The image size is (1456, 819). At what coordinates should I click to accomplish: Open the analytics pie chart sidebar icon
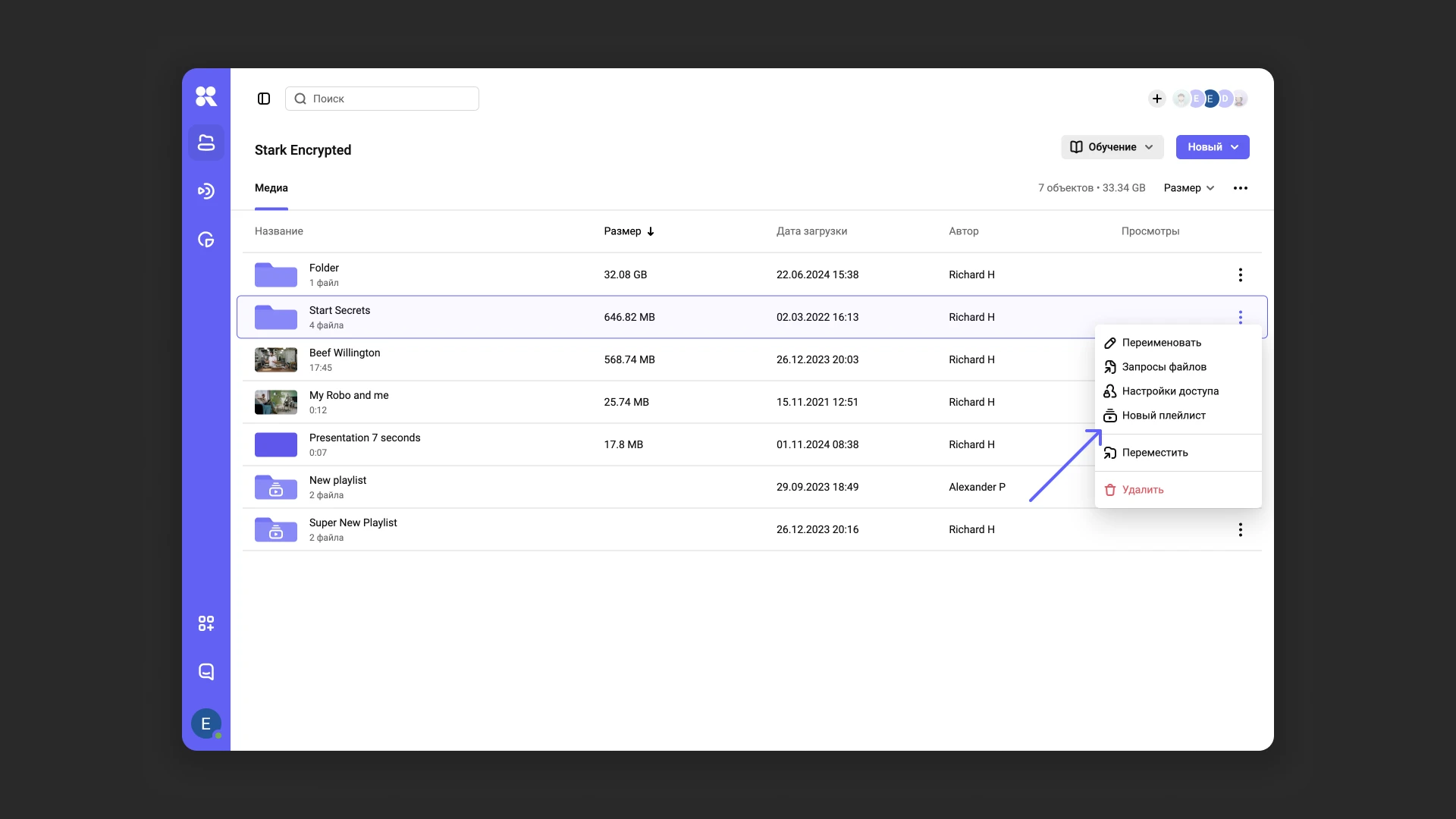click(206, 240)
